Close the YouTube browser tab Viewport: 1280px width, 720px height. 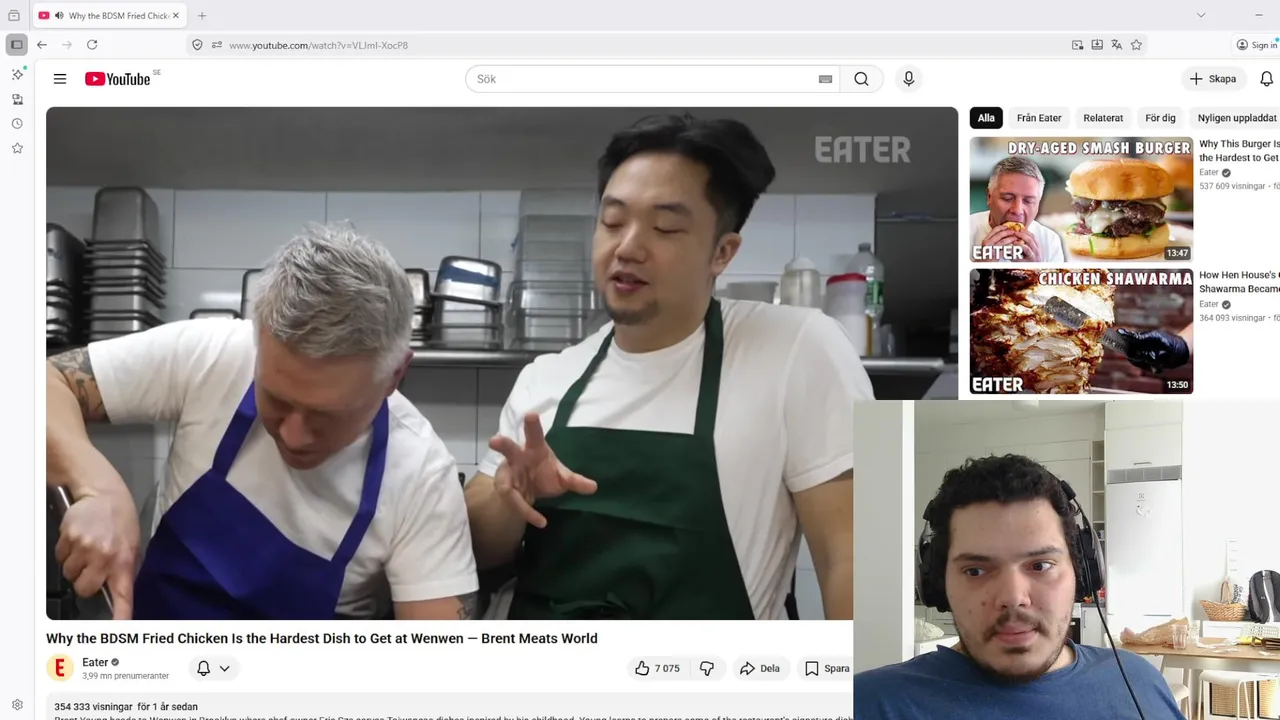[175, 16]
